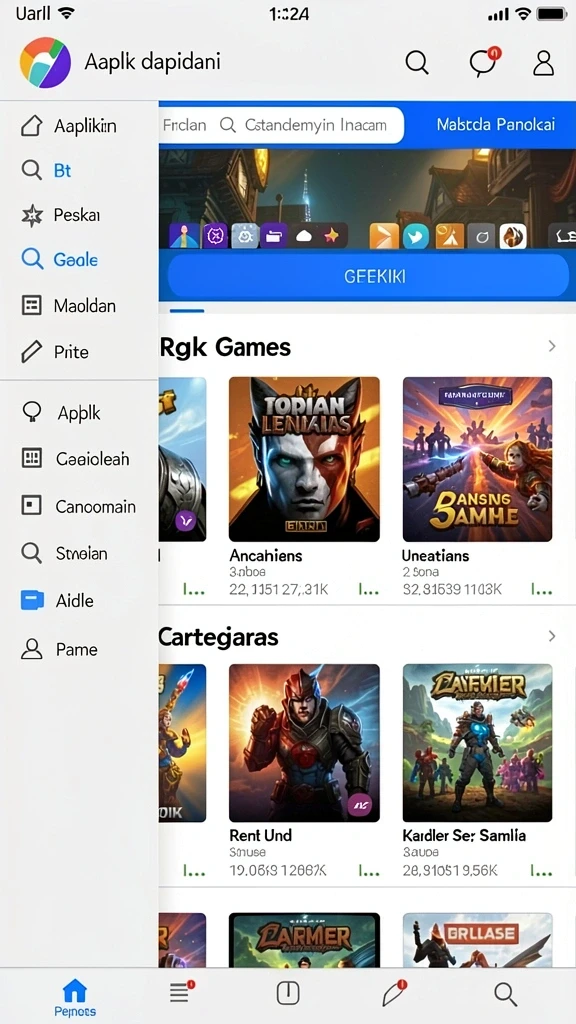Click the Cartegaras heading
The height and width of the screenshot is (1024, 576).
(219, 636)
